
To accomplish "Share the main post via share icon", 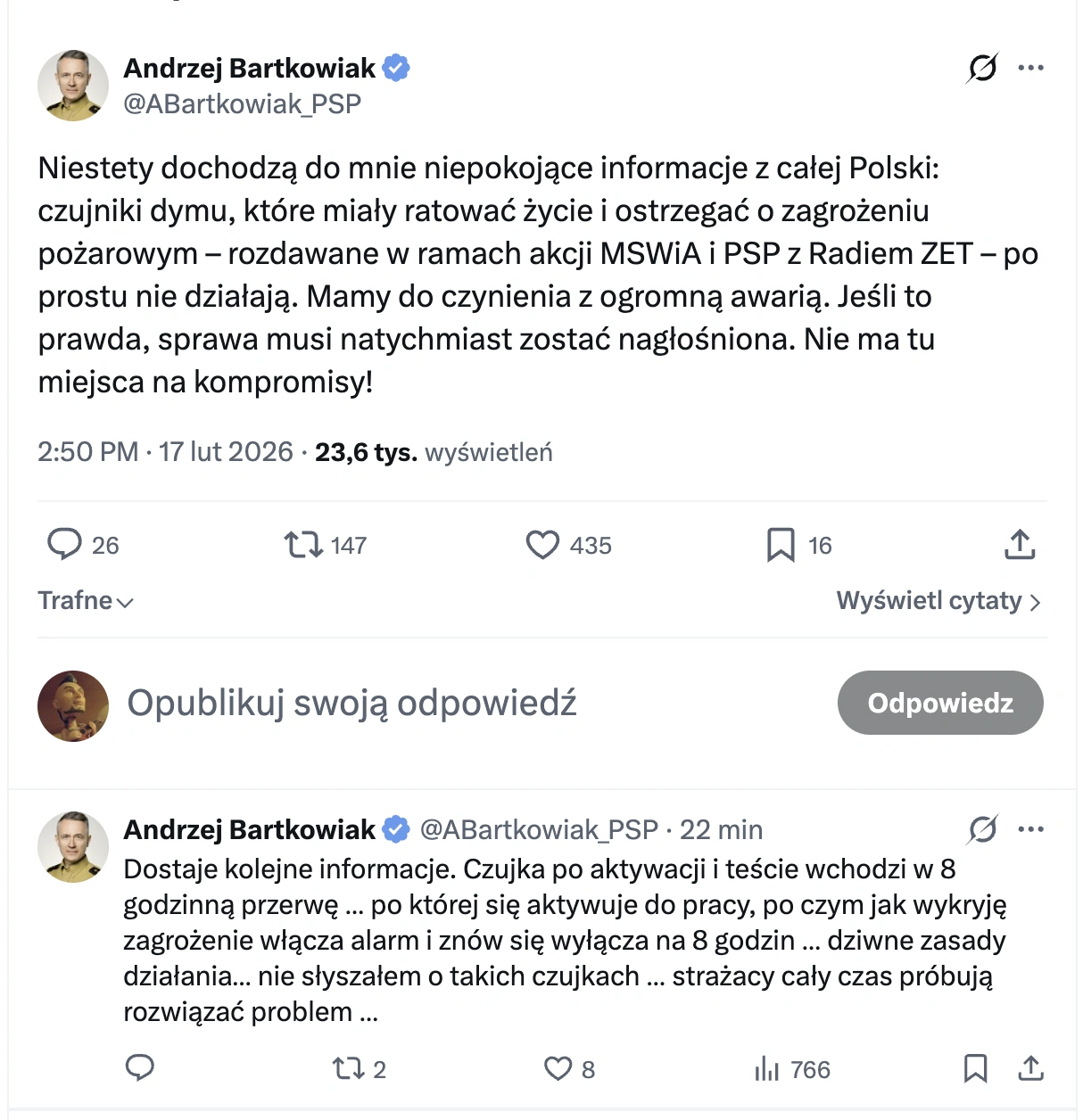I will pyautogui.click(x=1020, y=544).
